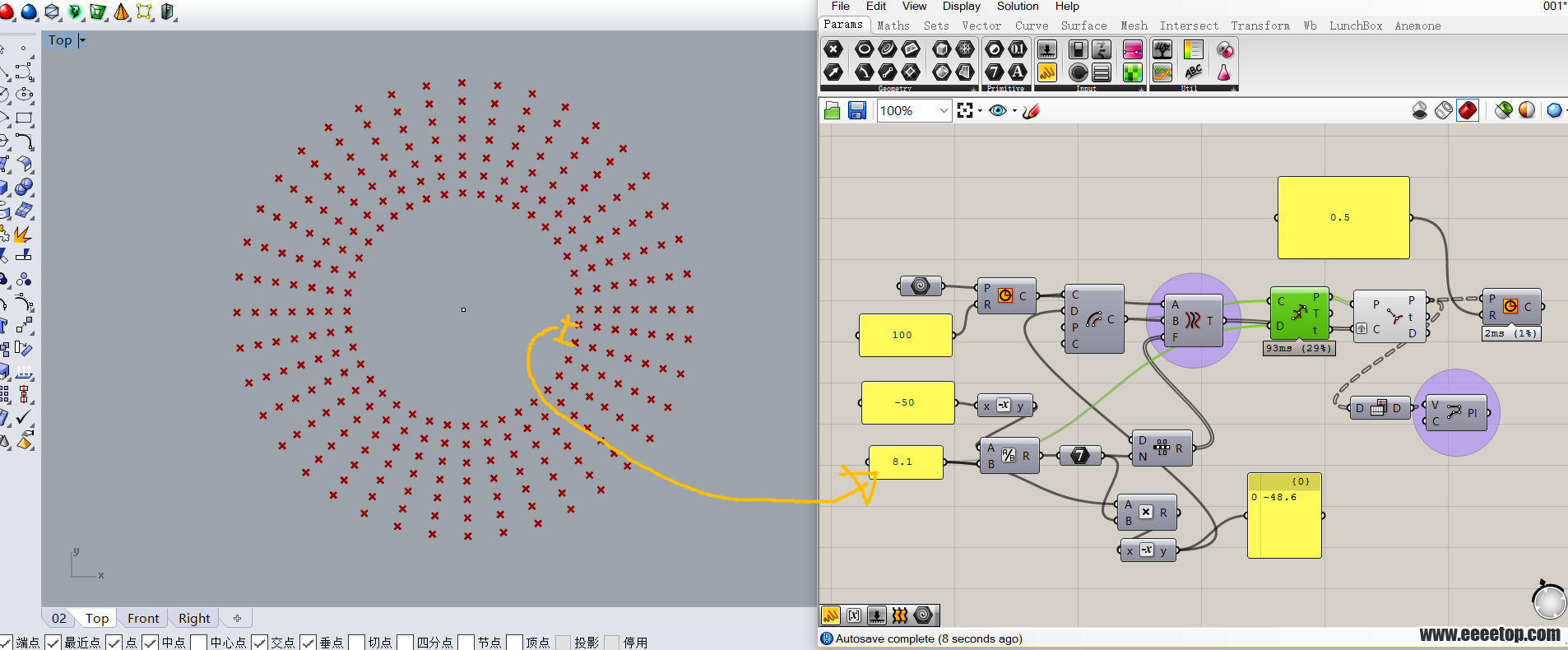Expand the Input panel plus marker

tap(1141, 89)
